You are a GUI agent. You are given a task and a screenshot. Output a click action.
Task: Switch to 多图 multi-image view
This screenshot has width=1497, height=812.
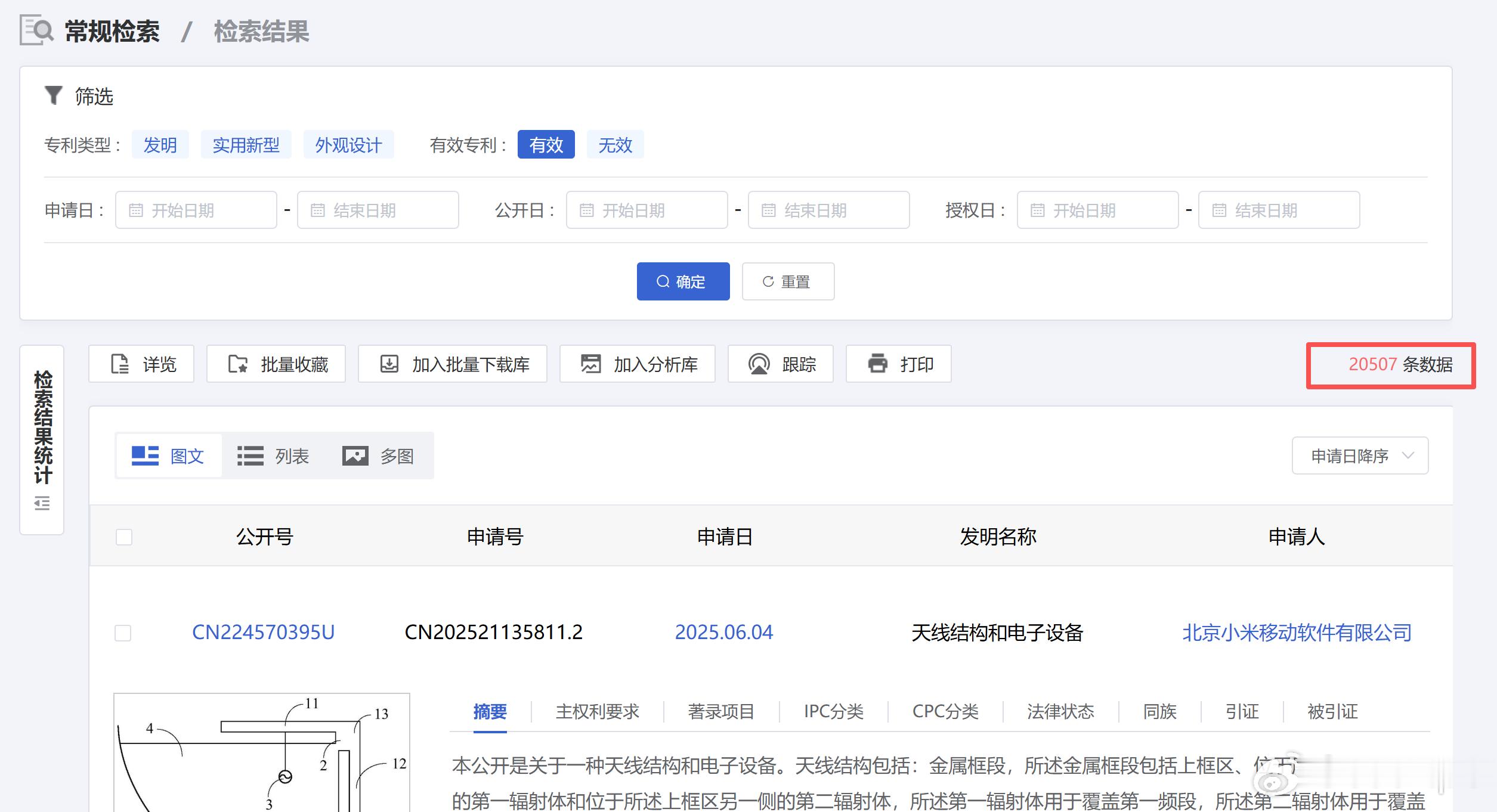(x=378, y=456)
